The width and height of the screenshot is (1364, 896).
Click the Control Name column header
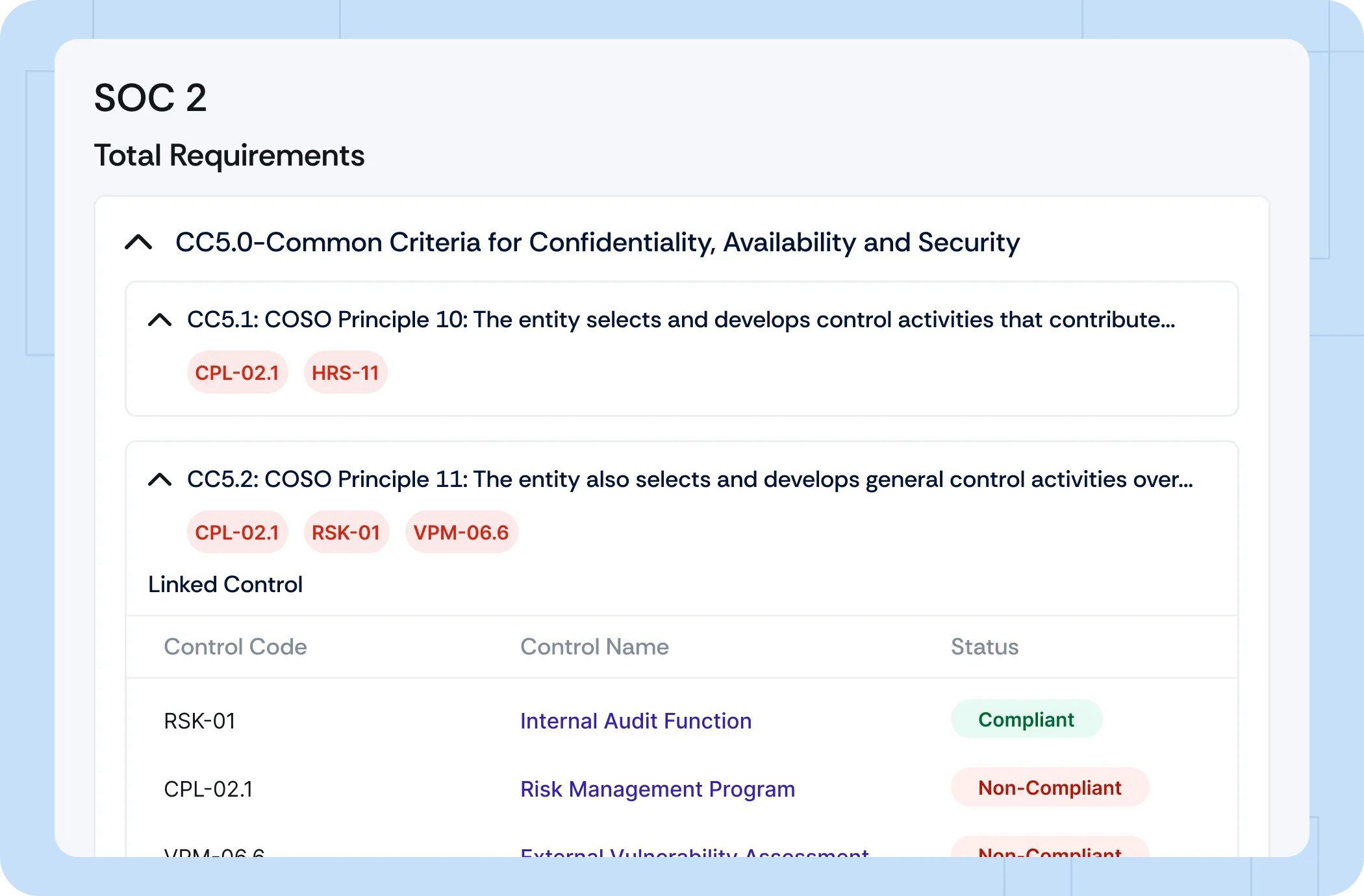point(594,647)
